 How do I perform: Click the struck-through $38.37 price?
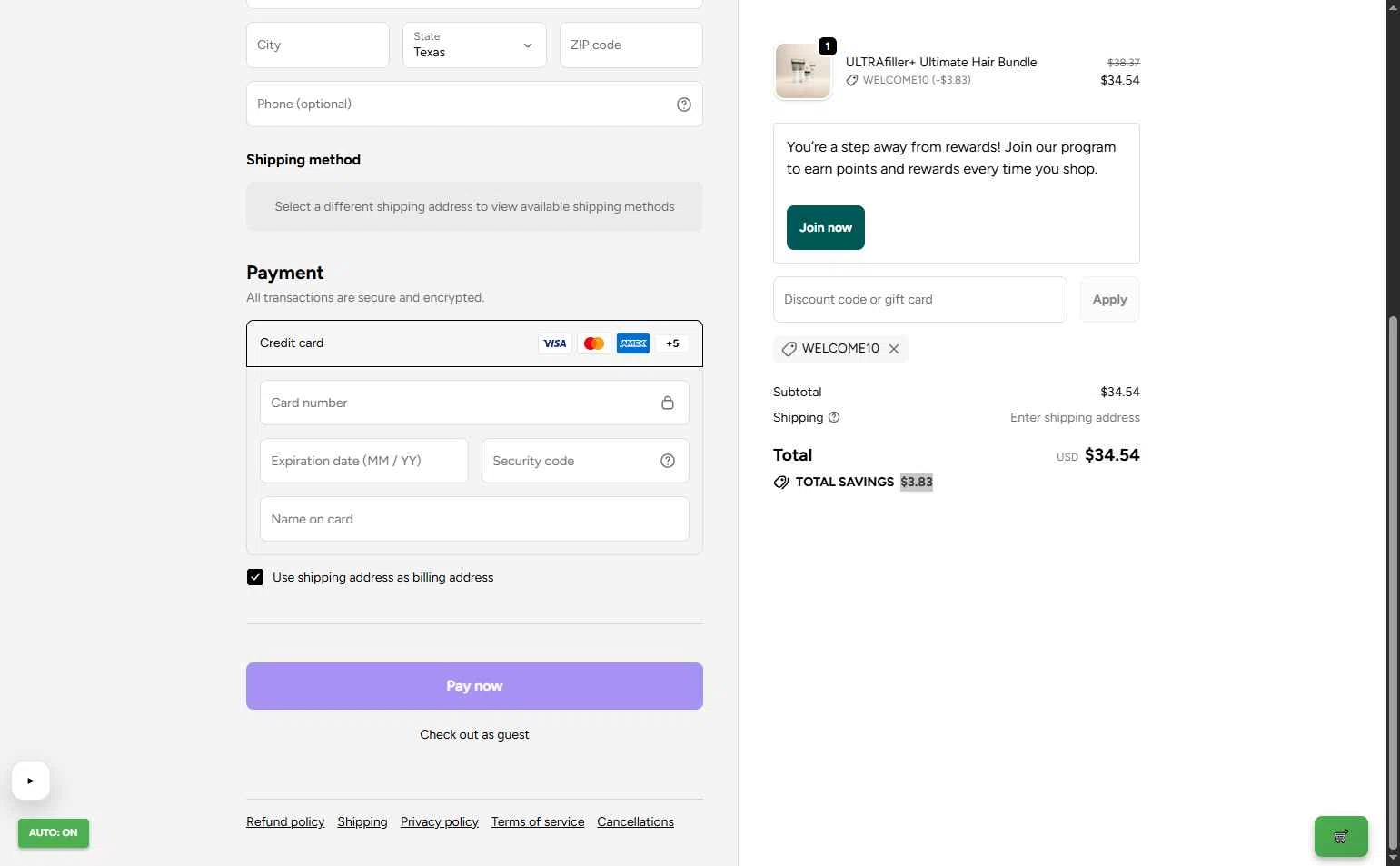click(x=1124, y=63)
